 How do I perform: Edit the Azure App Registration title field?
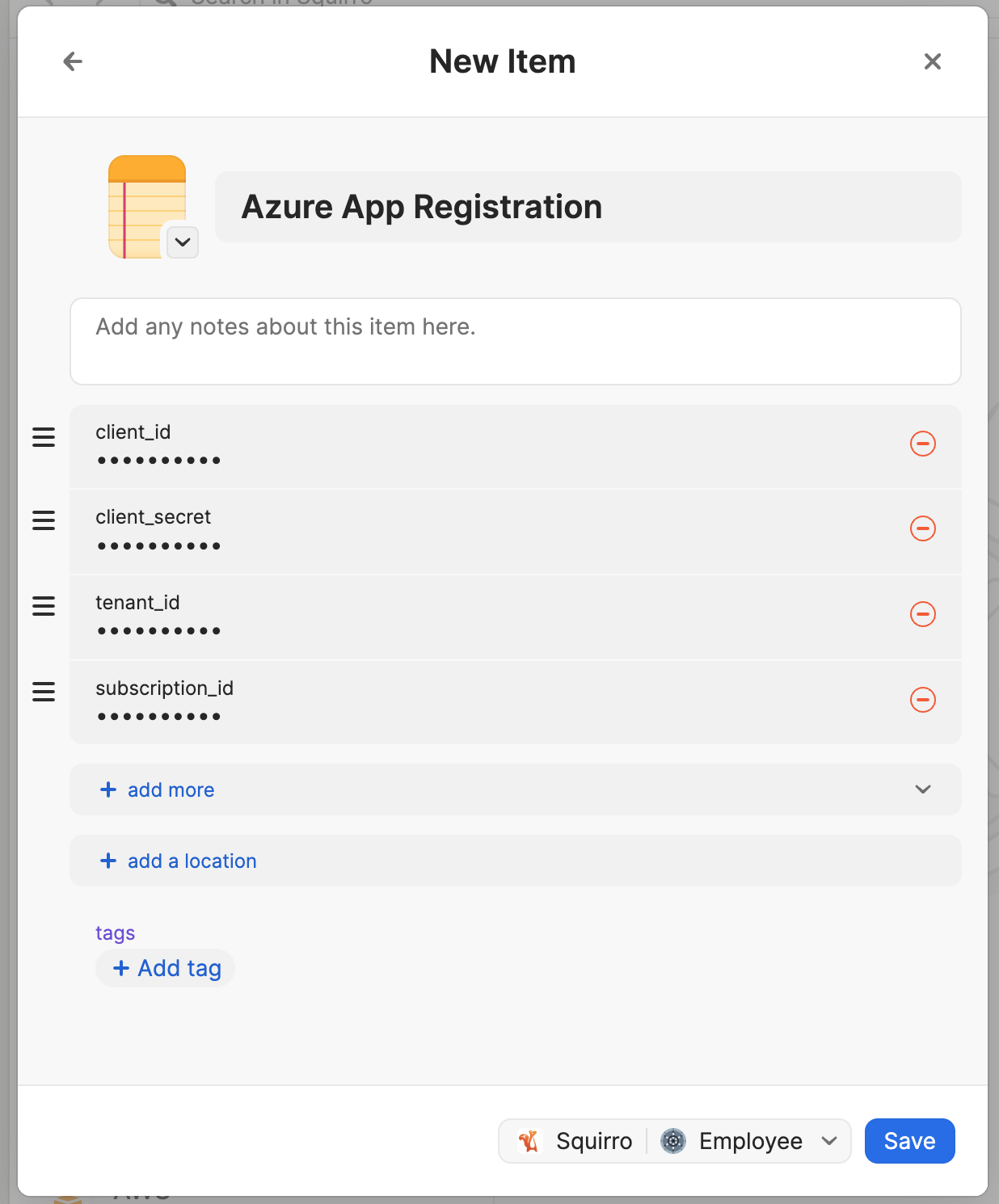click(x=588, y=207)
